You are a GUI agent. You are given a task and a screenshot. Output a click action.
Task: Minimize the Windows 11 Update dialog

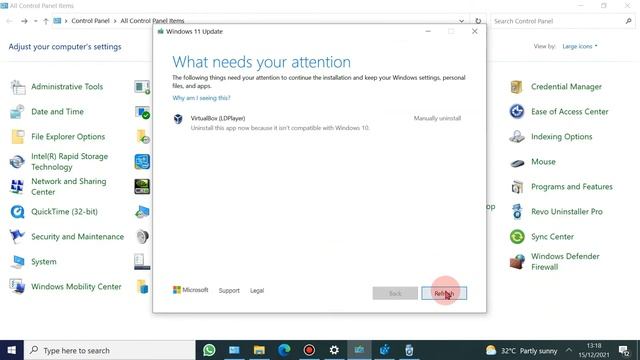[428, 31]
